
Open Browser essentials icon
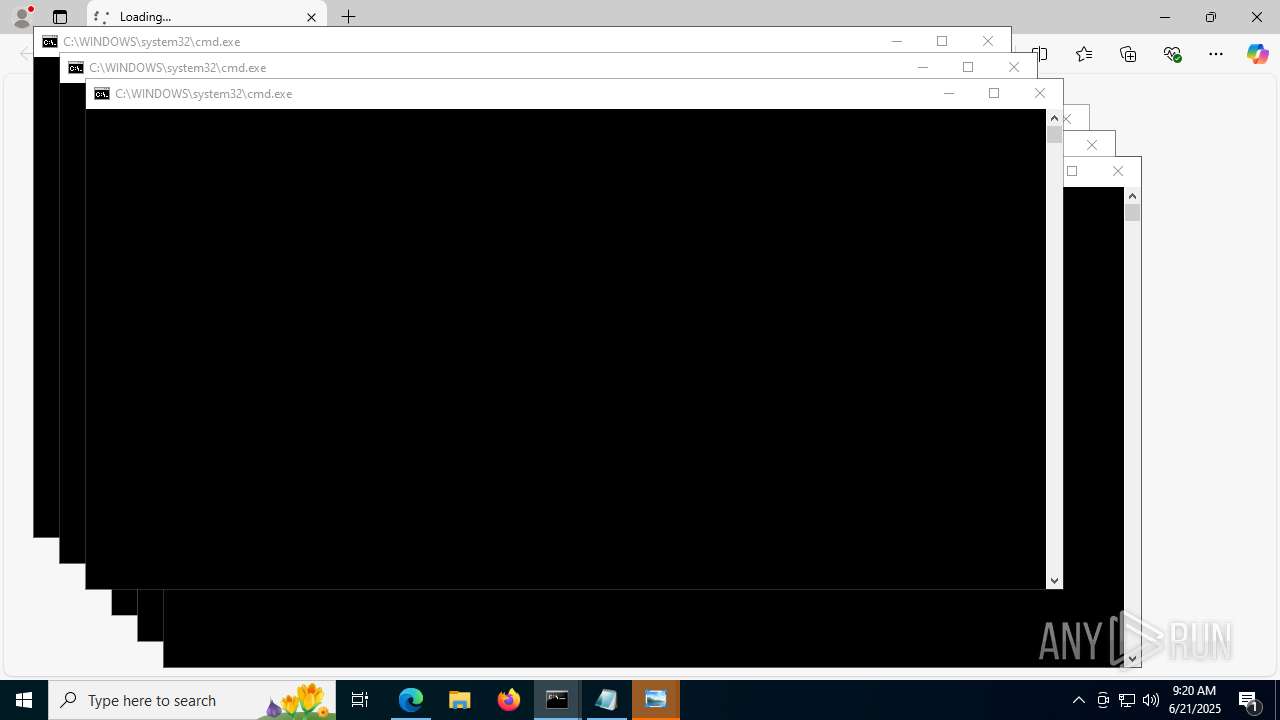[x=1172, y=54]
